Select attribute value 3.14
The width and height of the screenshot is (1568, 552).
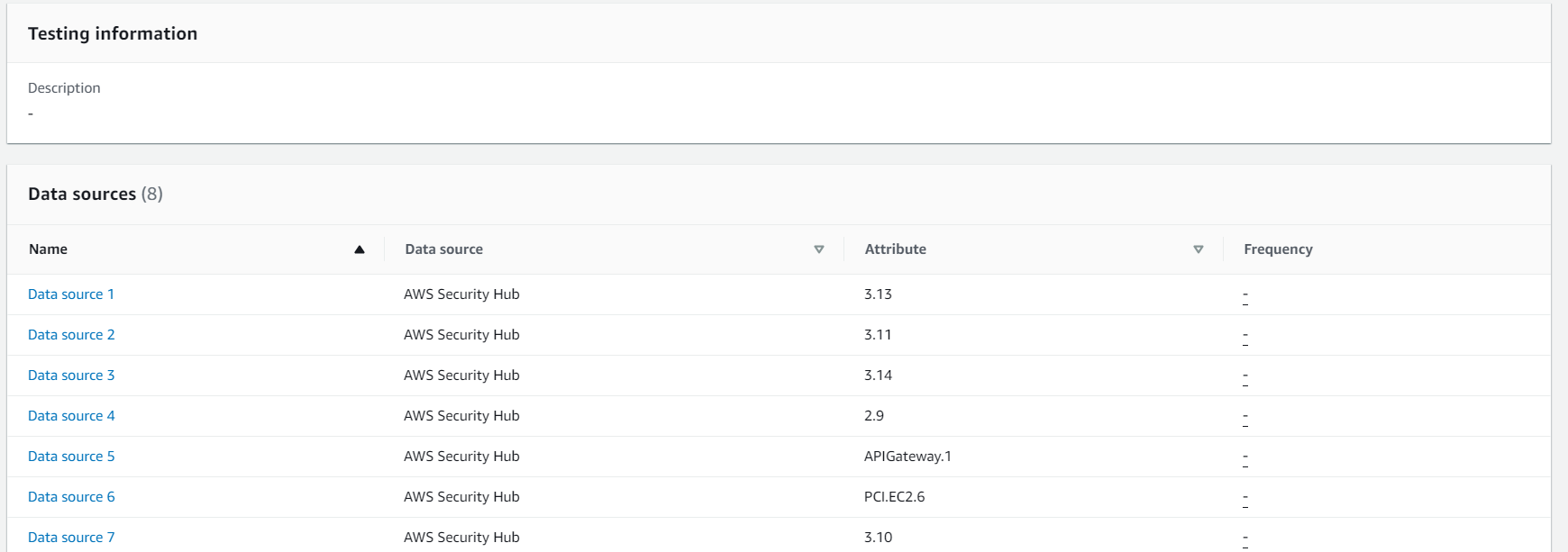pos(878,376)
